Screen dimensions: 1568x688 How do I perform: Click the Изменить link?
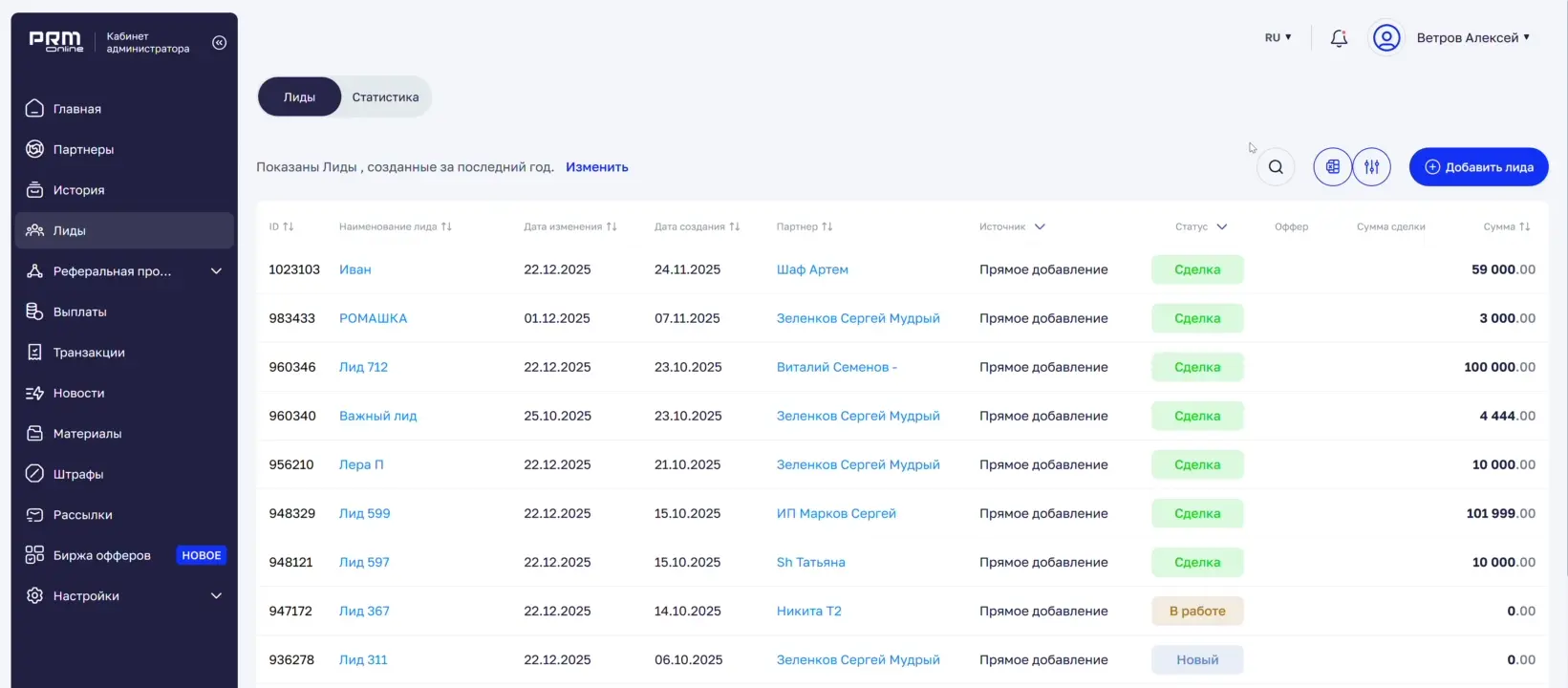coord(596,167)
